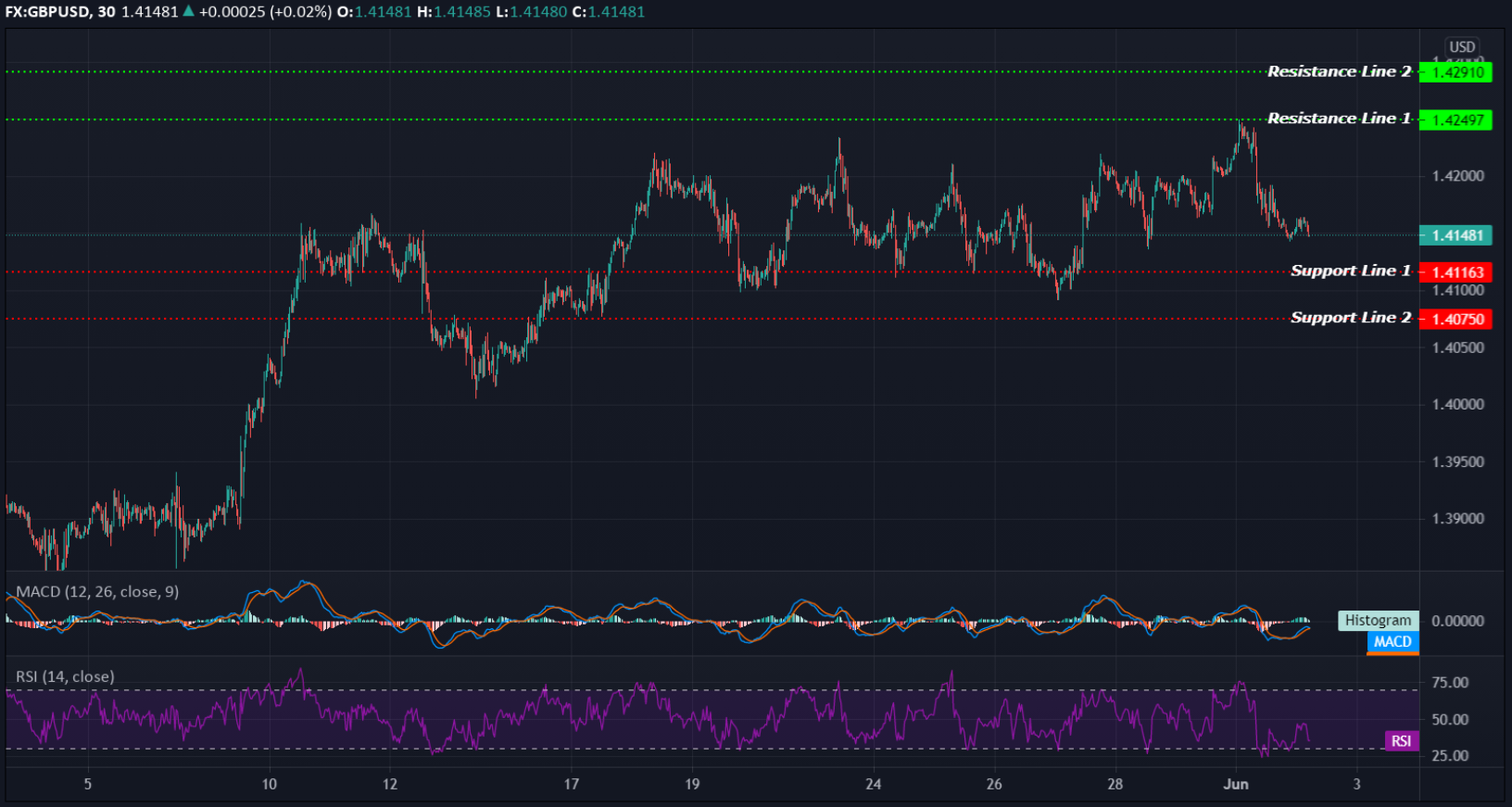The image size is (1512, 807).
Task: Click the open value O:1.41481 in header
Action: 373,12
